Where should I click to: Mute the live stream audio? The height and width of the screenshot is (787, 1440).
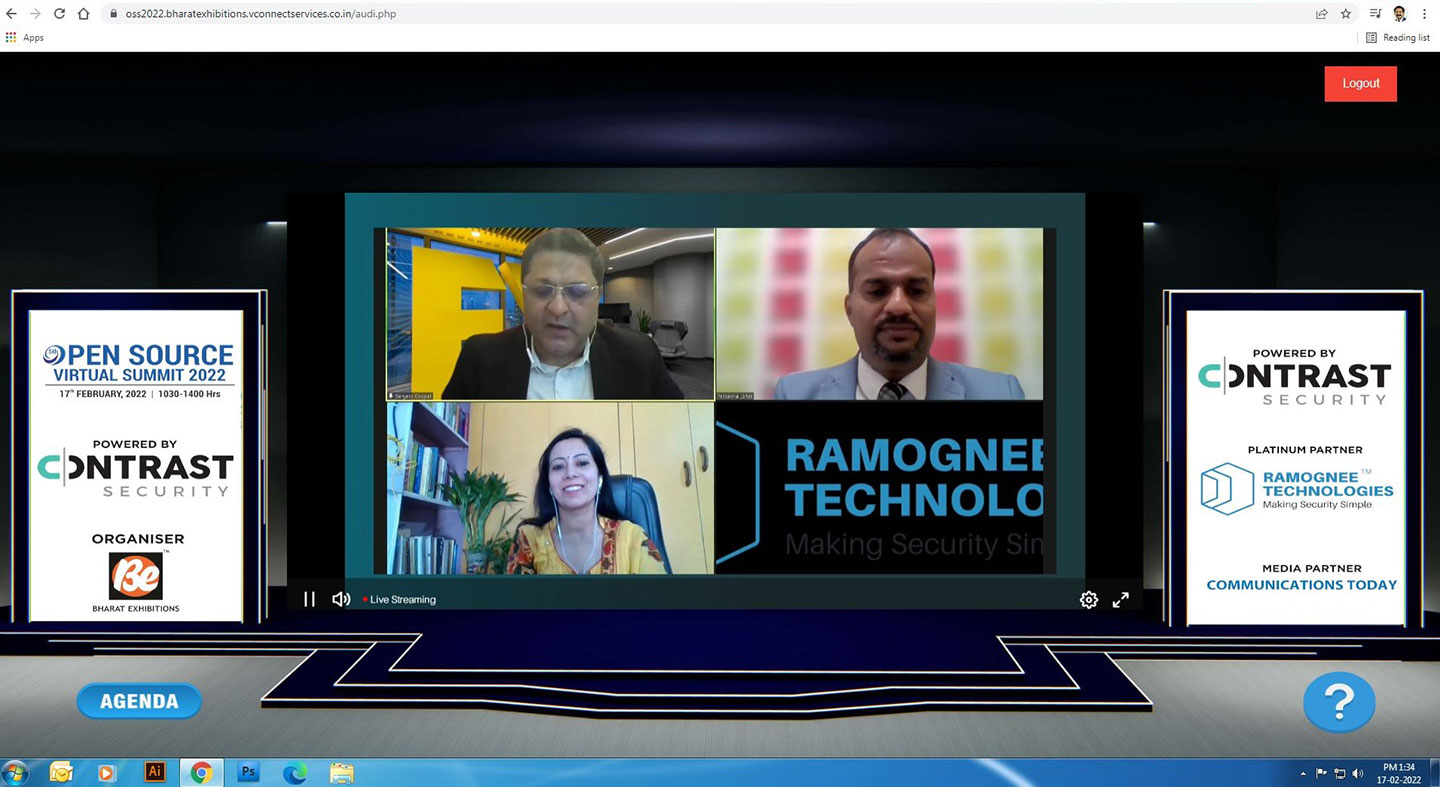(341, 599)
